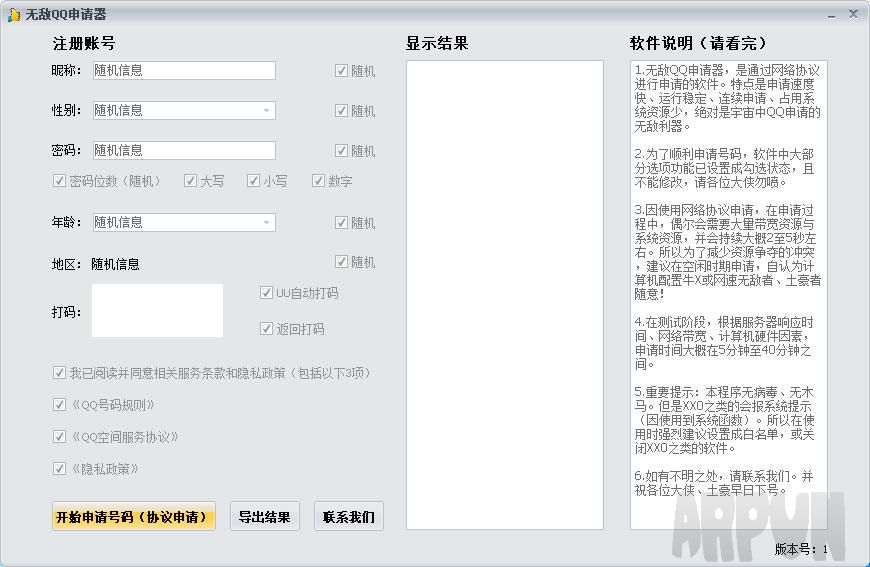870x567 pixels.
Task: Click the 软件说明 description text box
Action: tap(729, 295)
